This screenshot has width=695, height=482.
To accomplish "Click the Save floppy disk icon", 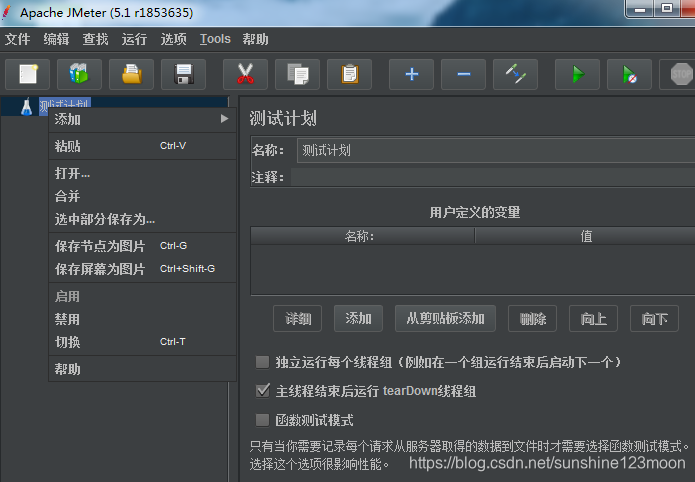I will (184, 74).
